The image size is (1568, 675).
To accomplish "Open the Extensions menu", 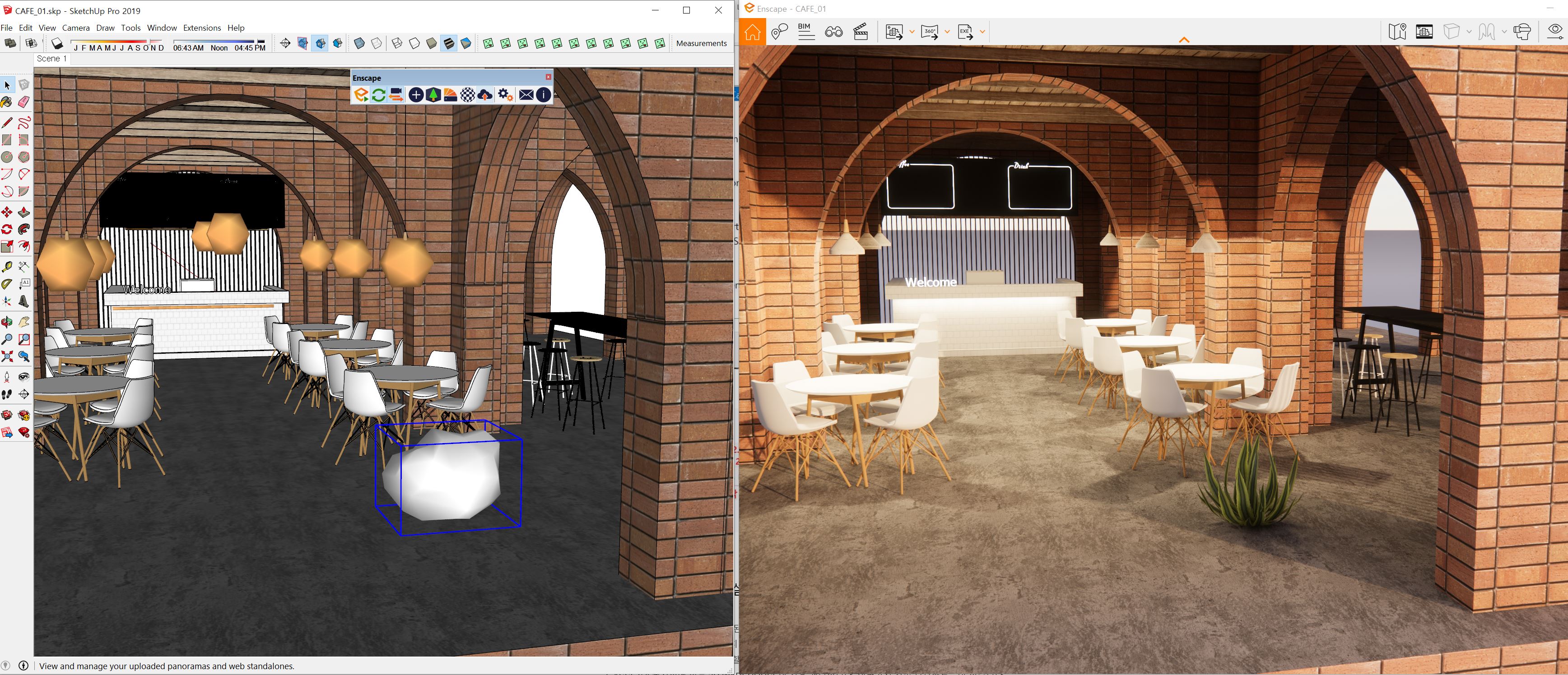I will click(x=201, y=28).
